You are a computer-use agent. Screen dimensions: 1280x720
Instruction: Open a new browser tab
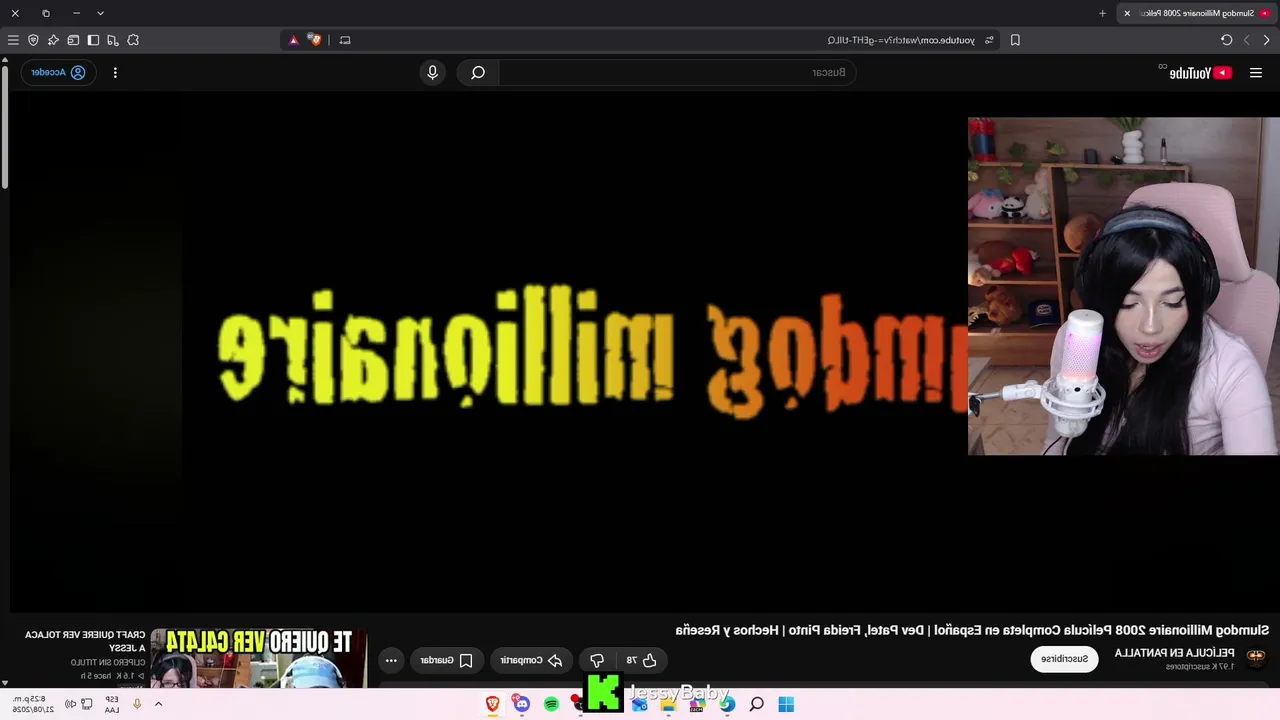tap(1102, 13)
